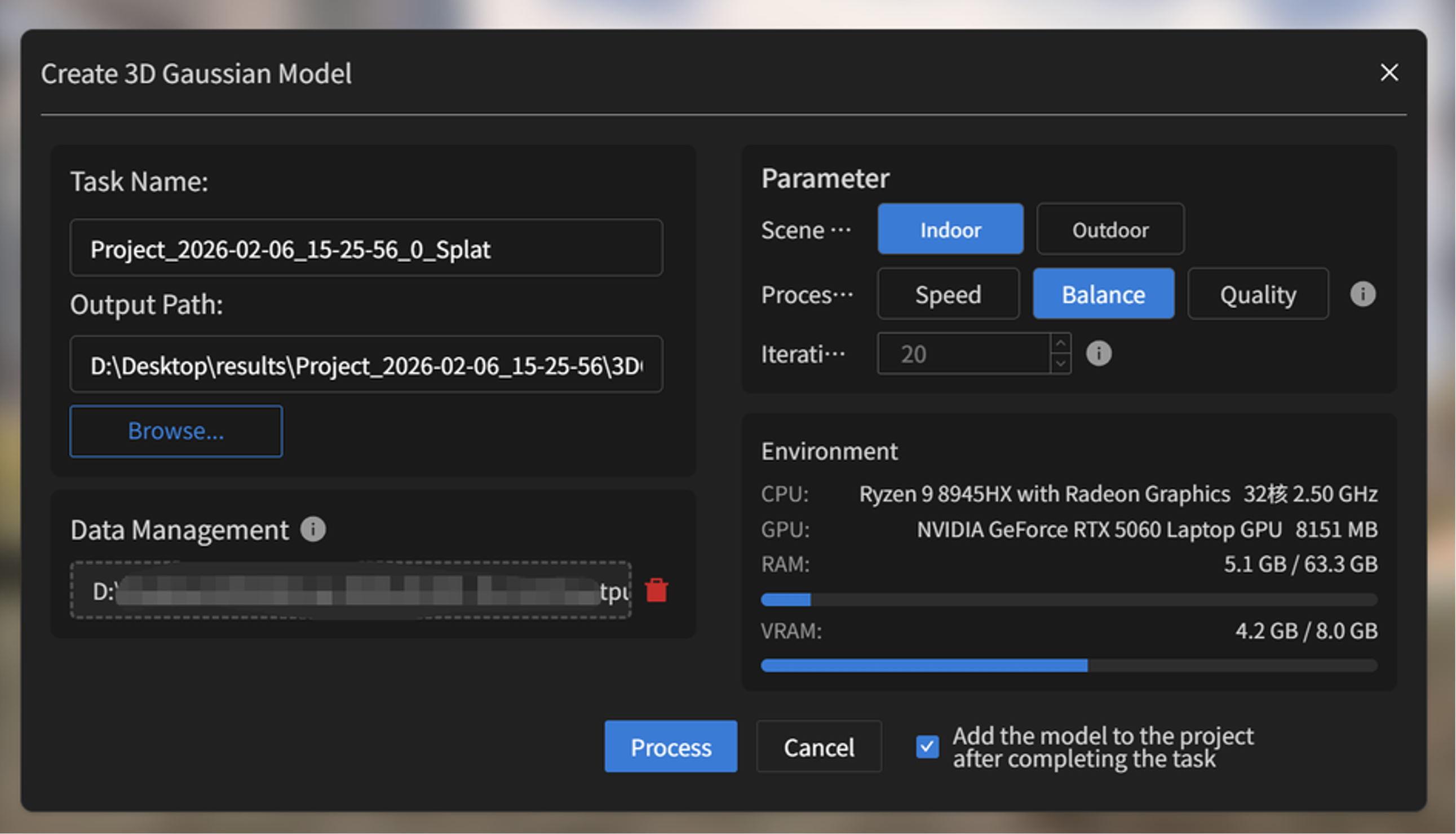
Task: Click the Process button
Action: tap(670, 747)
